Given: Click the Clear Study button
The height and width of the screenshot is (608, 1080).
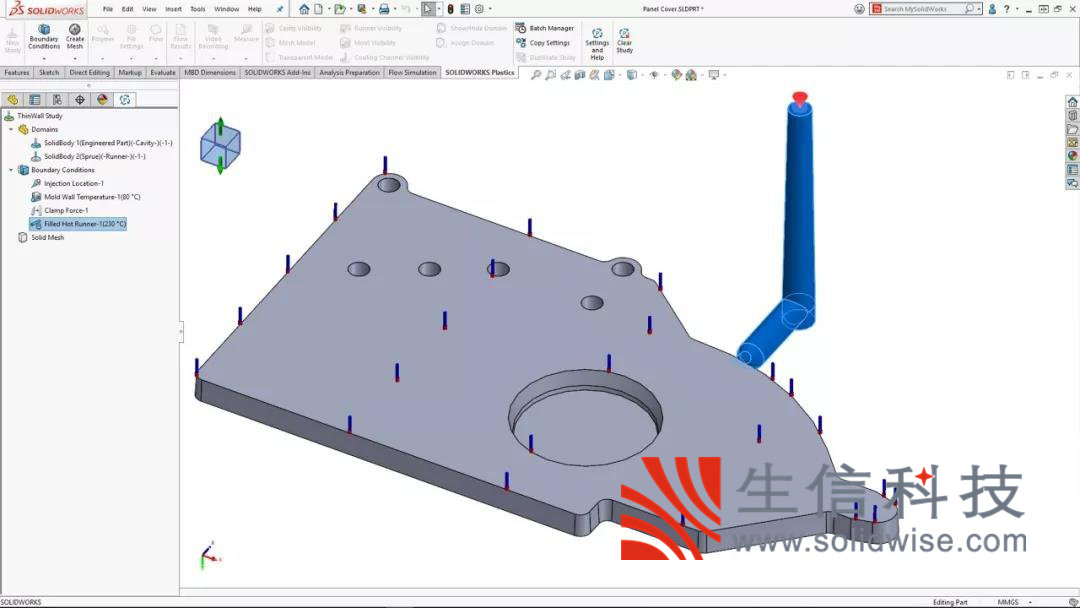Looking at the screenshot, I should (x=624, y=41).
